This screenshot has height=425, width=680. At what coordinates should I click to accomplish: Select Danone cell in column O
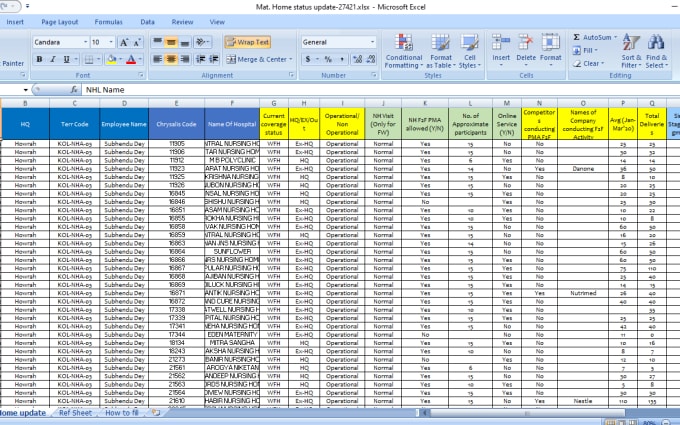(583, 169)
